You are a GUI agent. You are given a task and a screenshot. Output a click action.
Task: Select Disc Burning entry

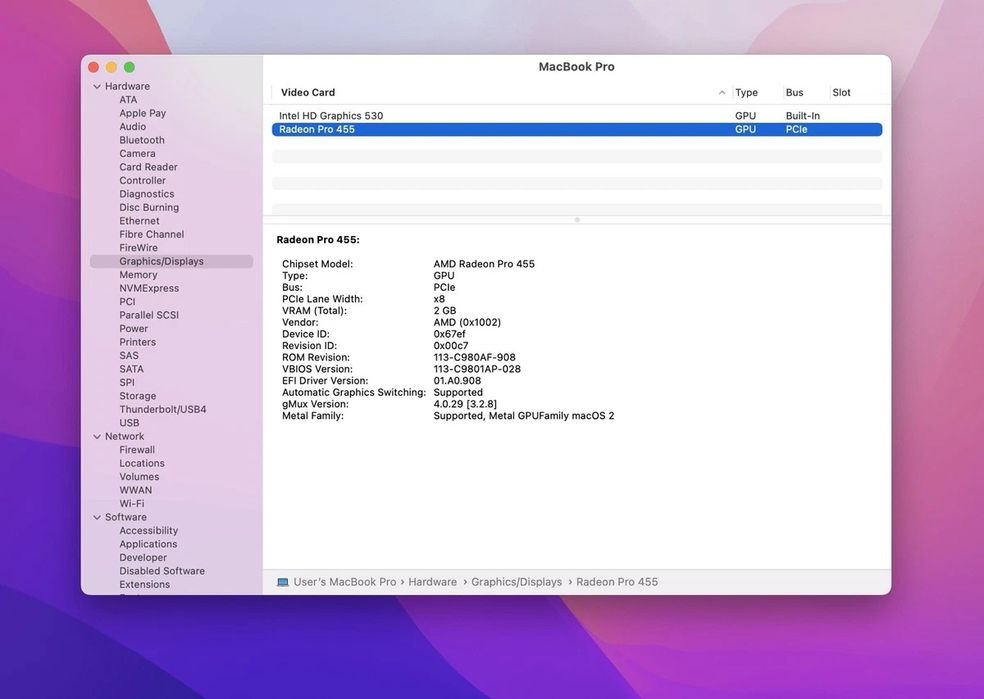(x=149, y=208)
